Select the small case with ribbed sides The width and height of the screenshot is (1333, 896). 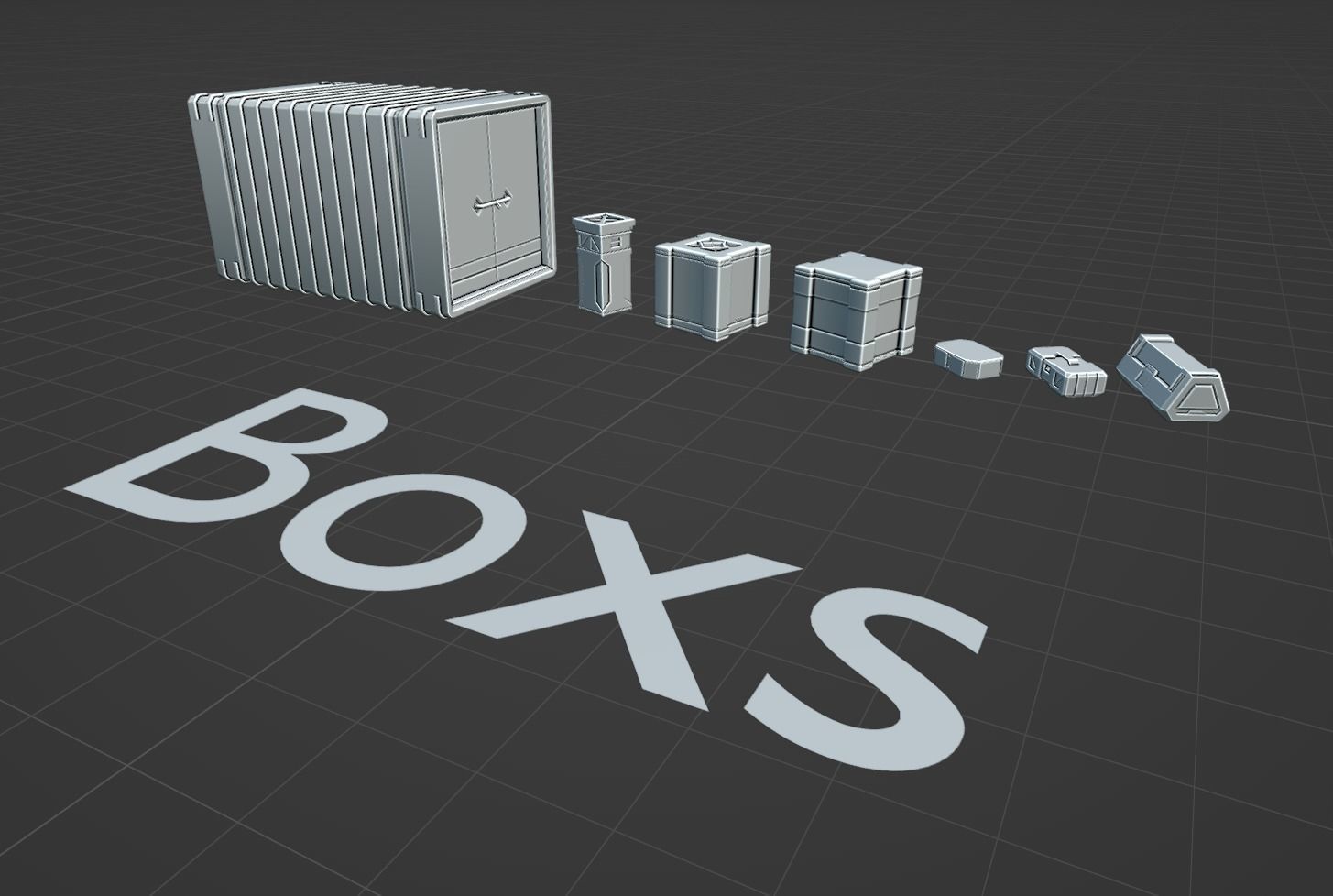[1066, 370]
